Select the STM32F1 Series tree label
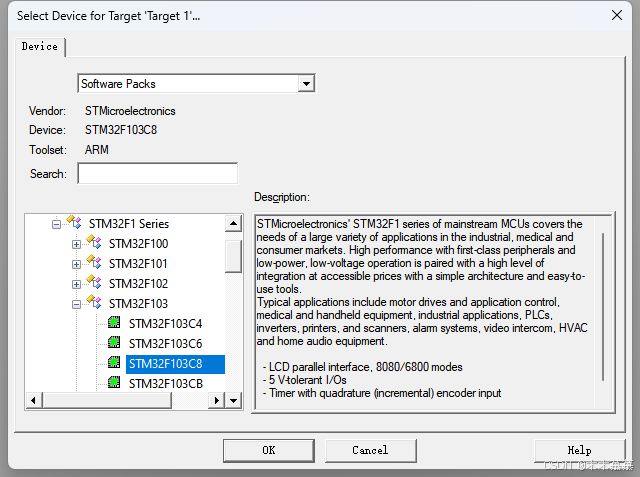Viewport: 640px width, 477px height. [129, 224]
